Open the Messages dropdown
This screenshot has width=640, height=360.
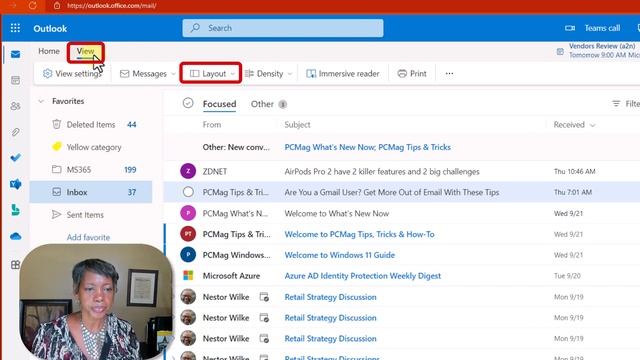[x=147, y=73]
